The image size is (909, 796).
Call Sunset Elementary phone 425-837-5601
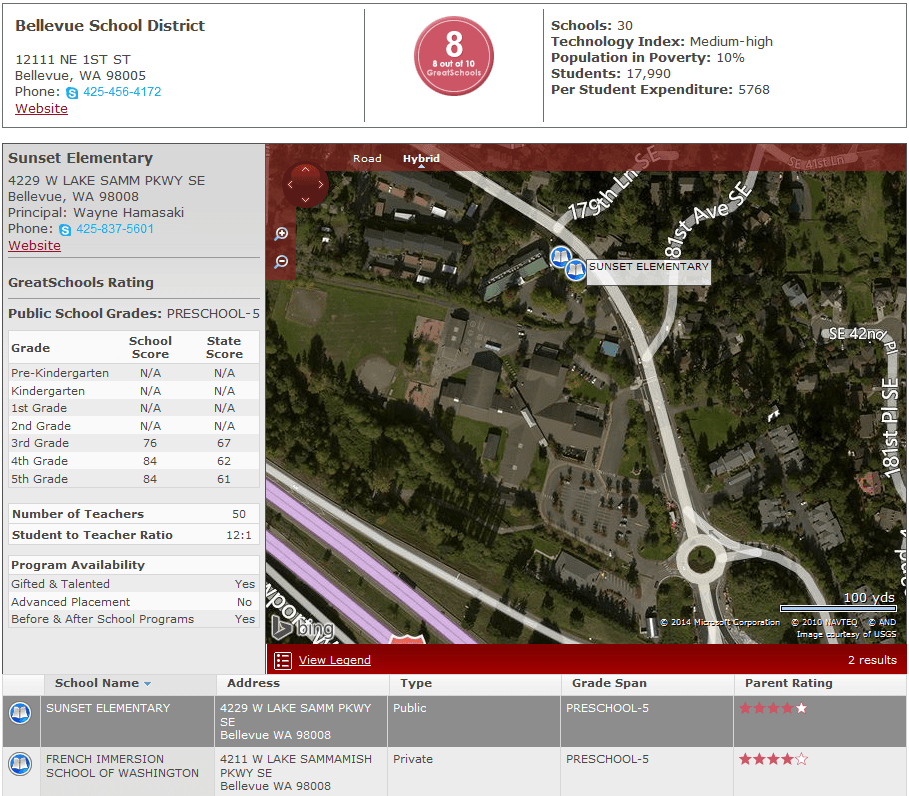click(x=115, y=229)
